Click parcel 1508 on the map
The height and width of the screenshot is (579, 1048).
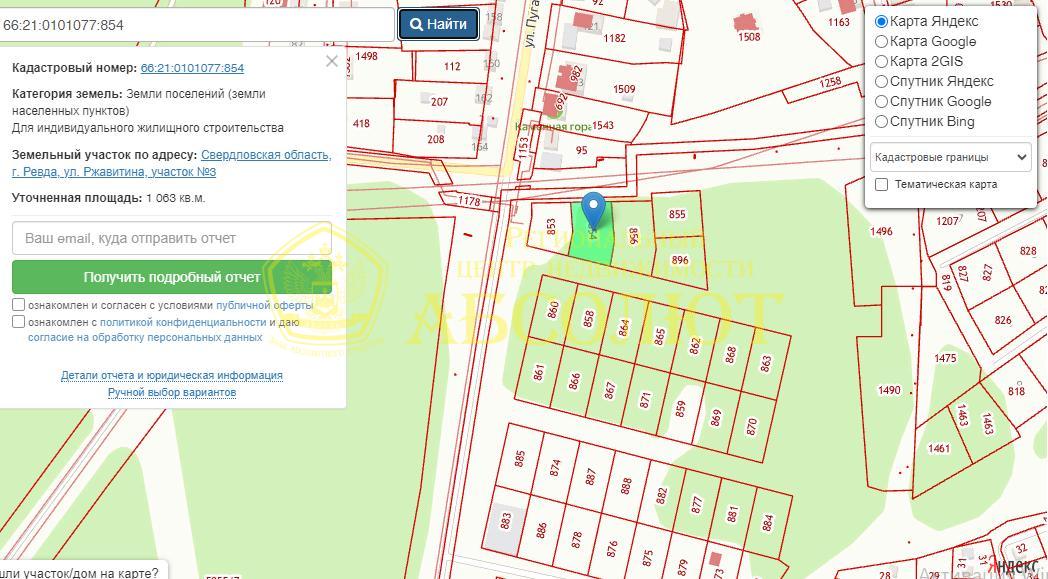click(x=749, y=37)
